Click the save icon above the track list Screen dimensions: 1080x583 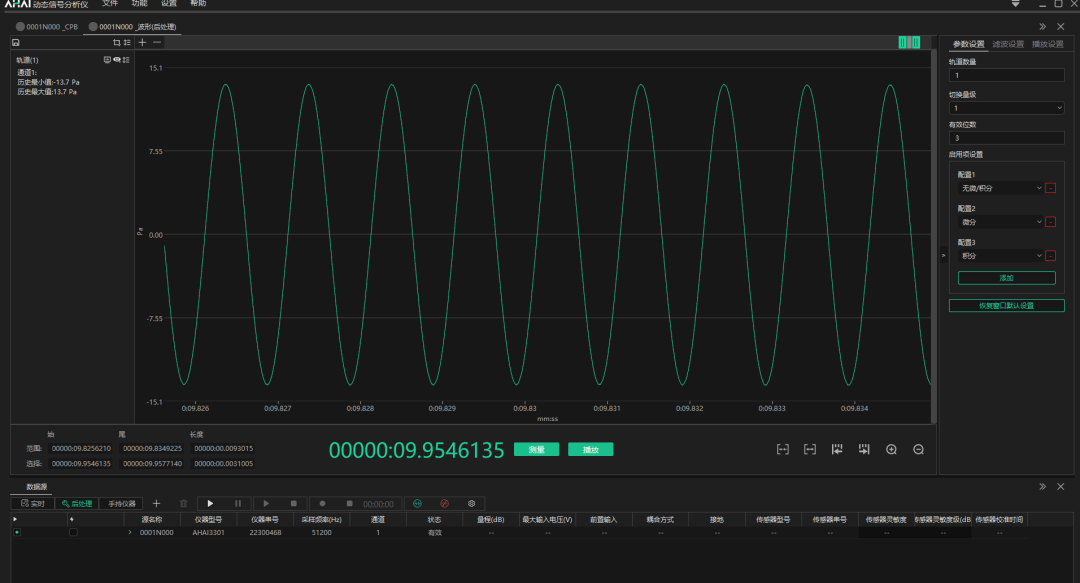16,43
